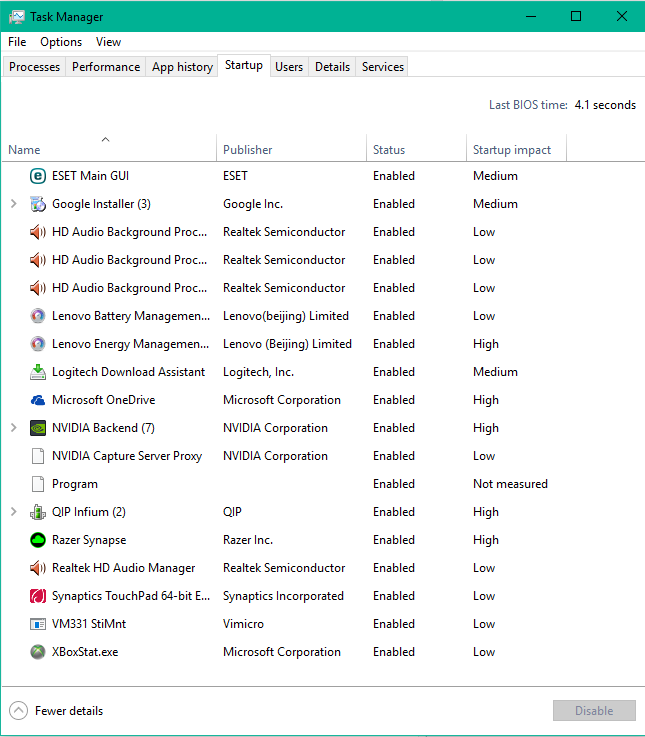The width and height of the screenshot is (645, 737).
Task: Switch to the App history tab
Action: [x=182, y=67]
